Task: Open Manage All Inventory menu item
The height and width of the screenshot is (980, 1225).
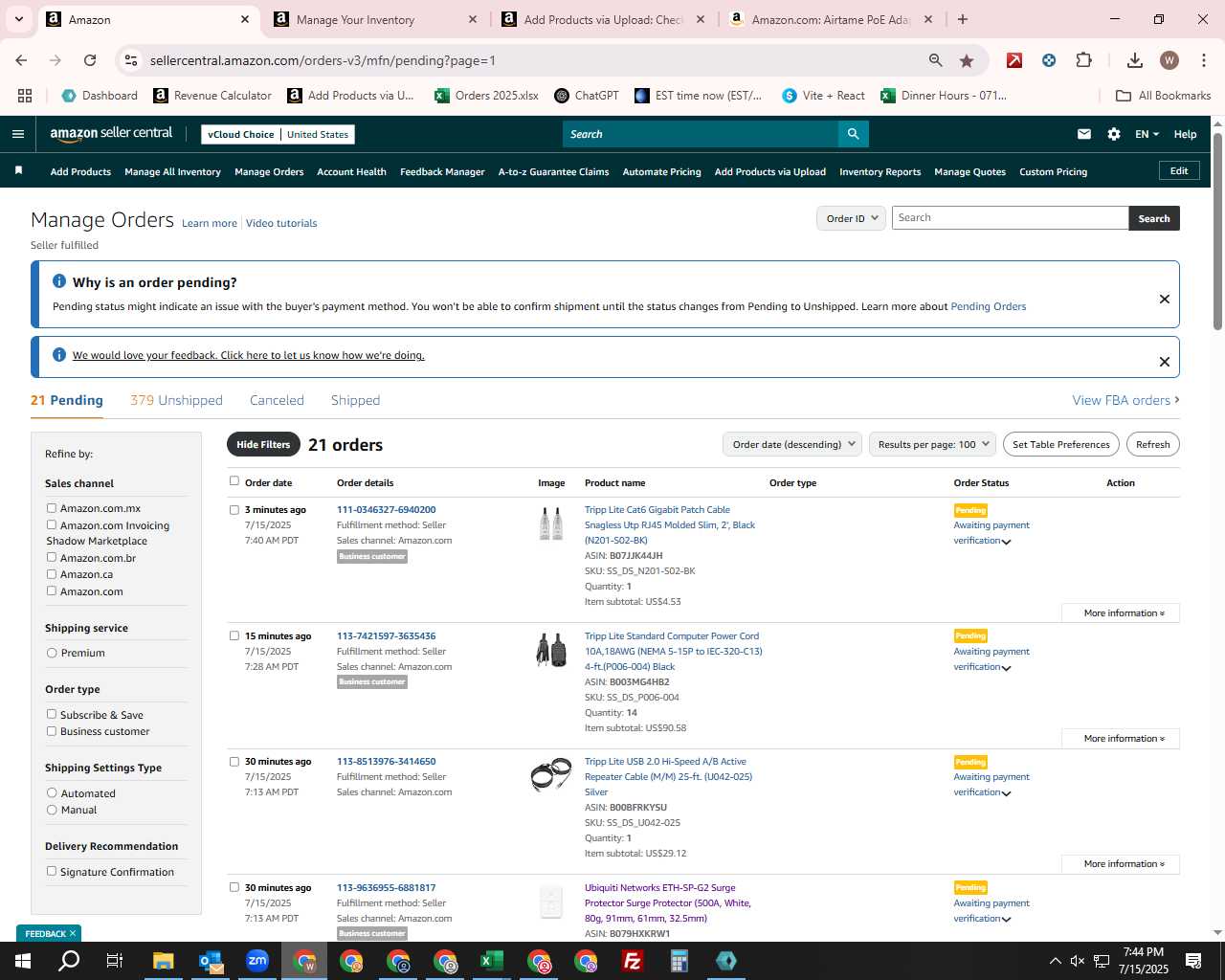Action: coord(172,171)
